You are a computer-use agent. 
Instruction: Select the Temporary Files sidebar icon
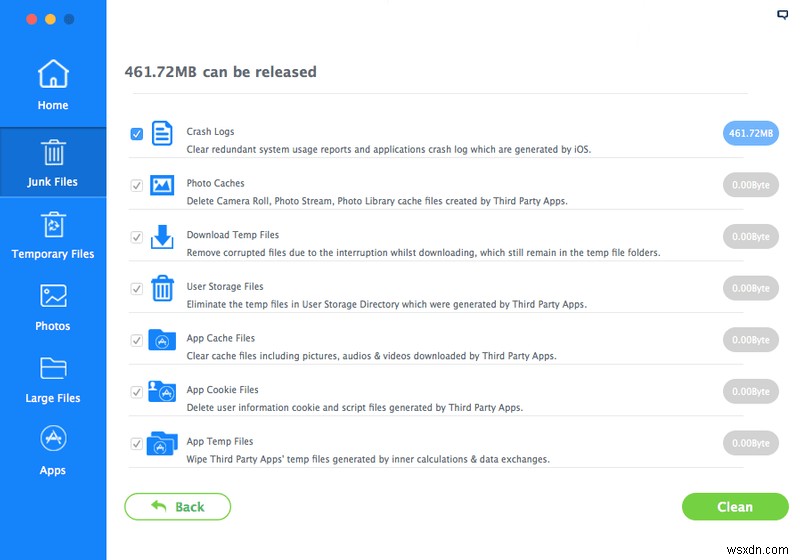coord(53,226)
